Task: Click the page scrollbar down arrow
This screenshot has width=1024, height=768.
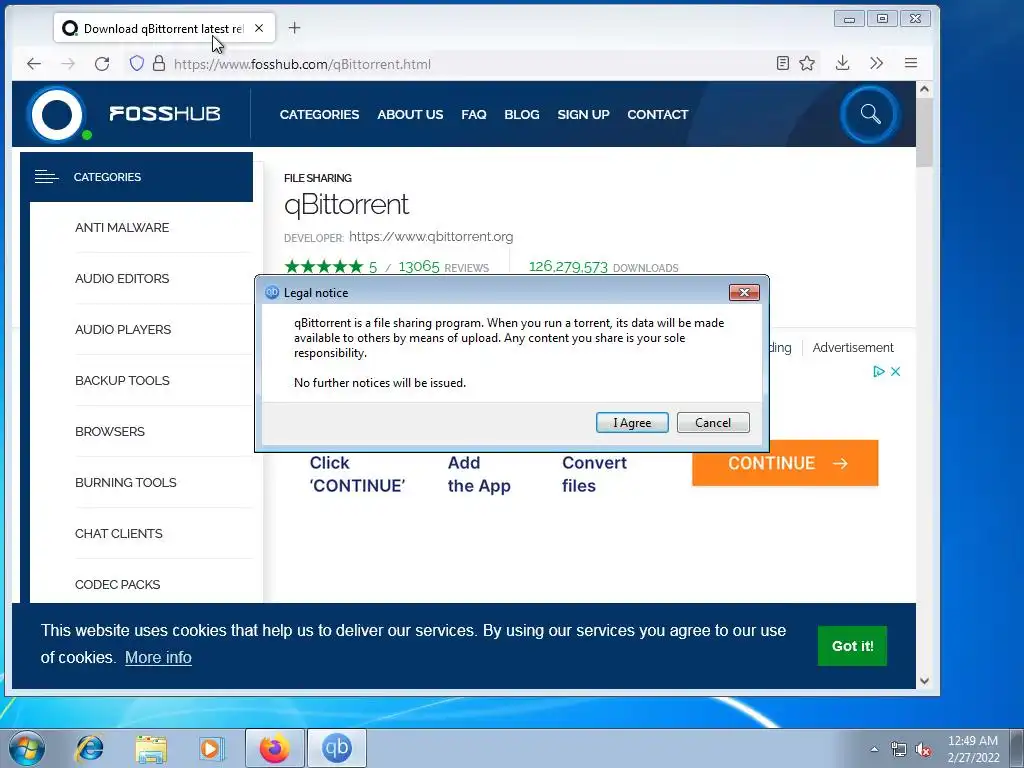Action: [x=924, y=680]
